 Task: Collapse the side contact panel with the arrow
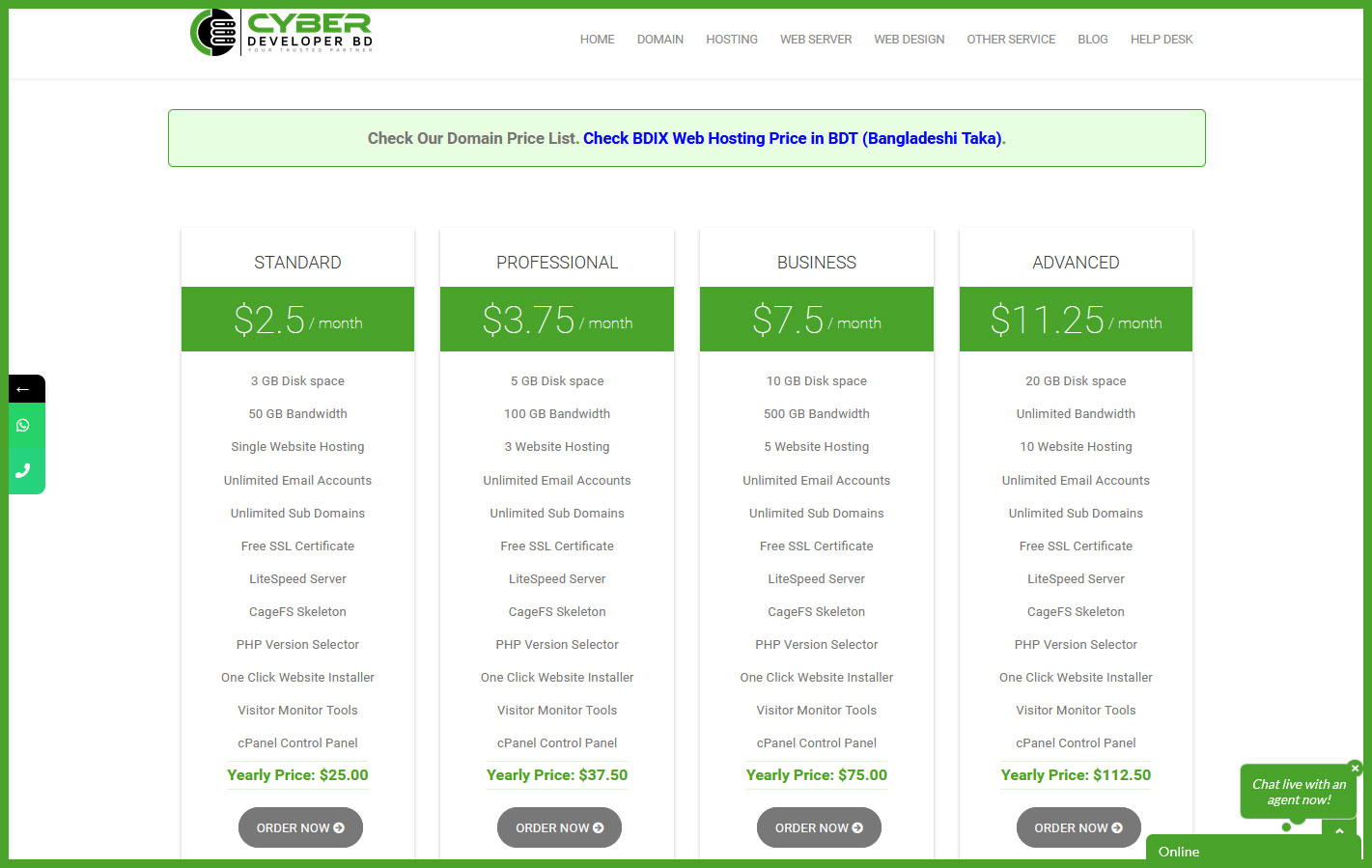tap(23, 389)
